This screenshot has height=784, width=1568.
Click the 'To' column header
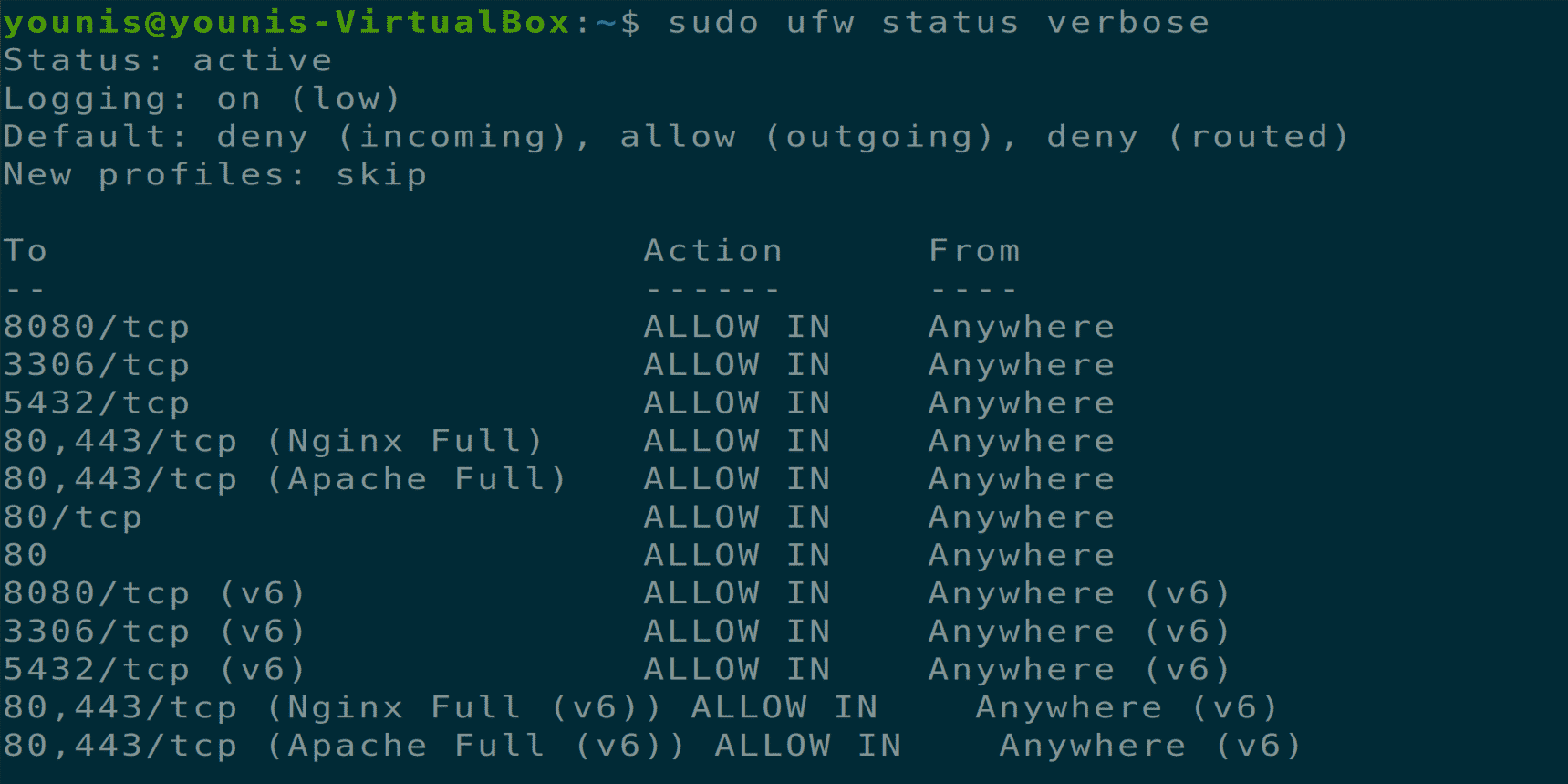26,250
